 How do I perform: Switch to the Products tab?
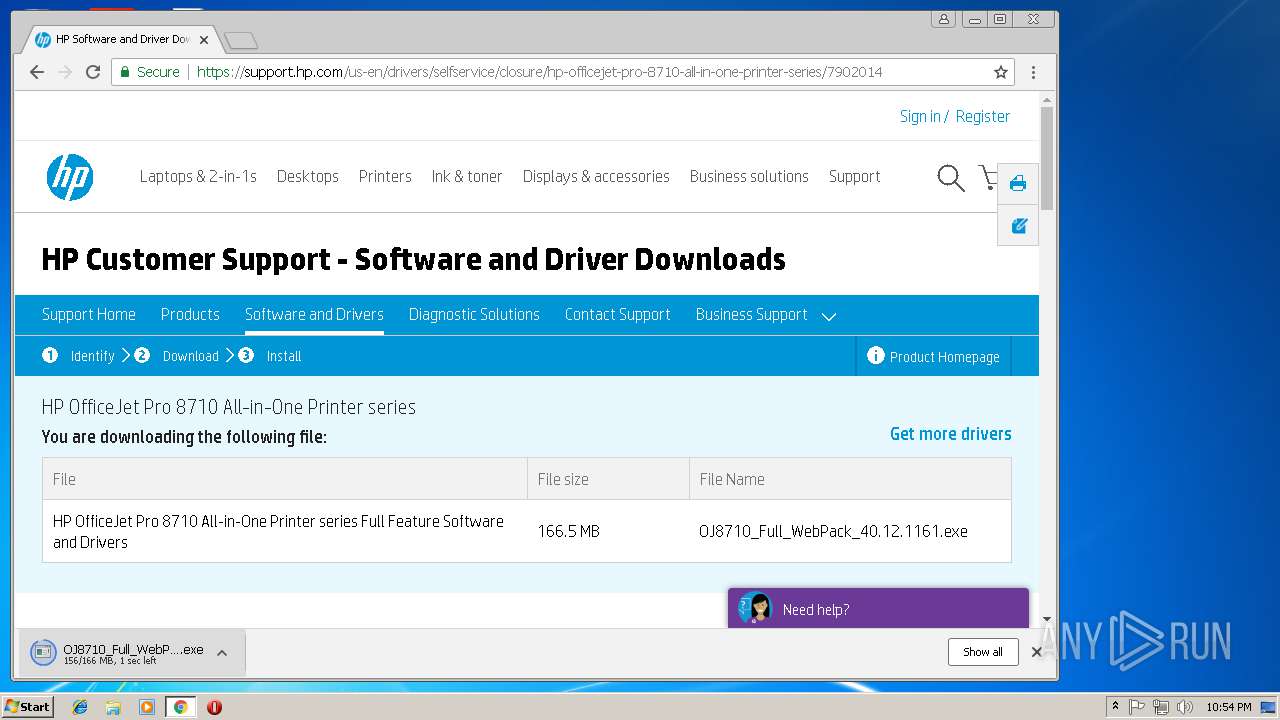pyautogui.click(x=190, y=314)
